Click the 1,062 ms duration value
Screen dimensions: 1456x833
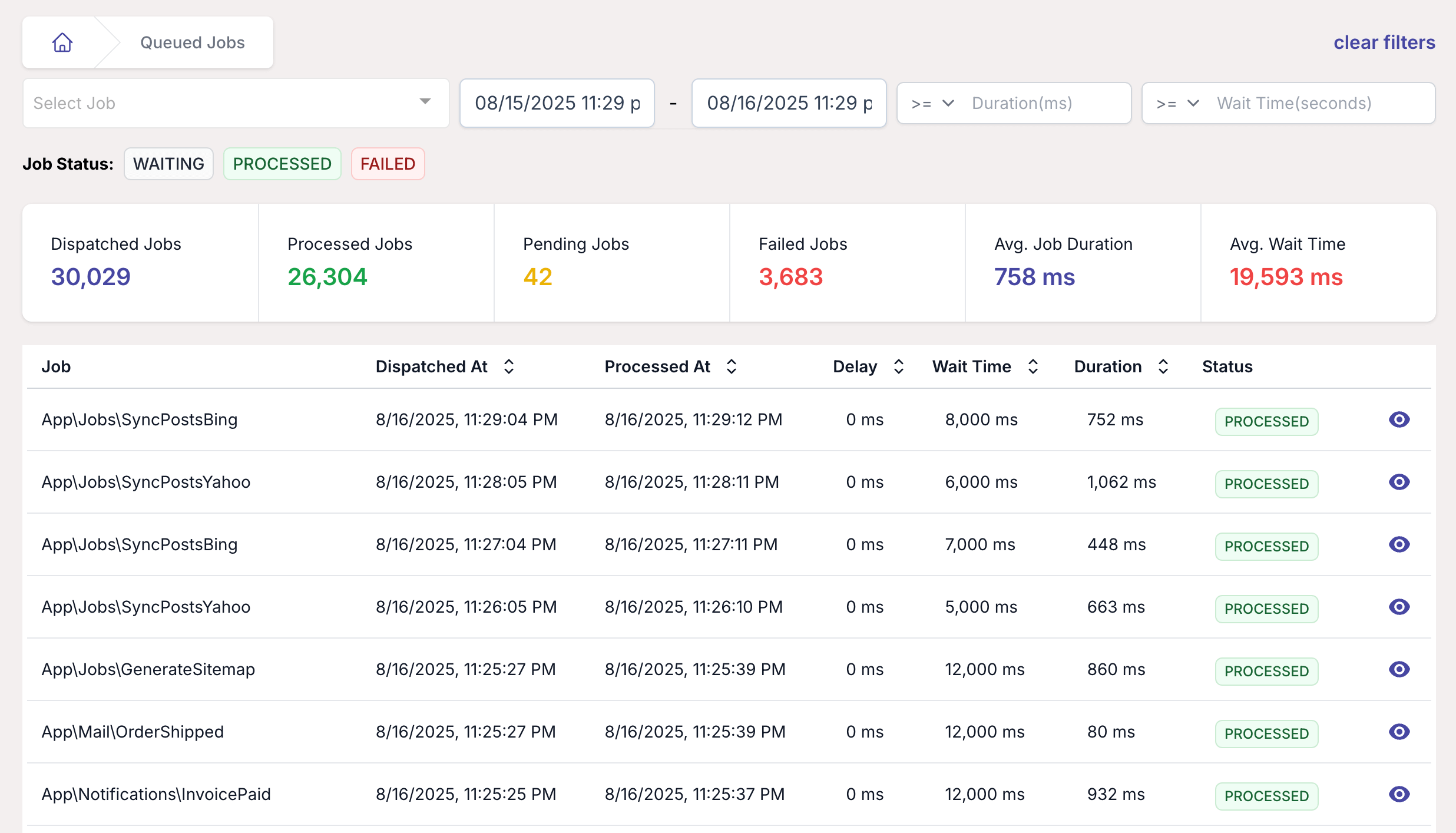point(1121,482)
